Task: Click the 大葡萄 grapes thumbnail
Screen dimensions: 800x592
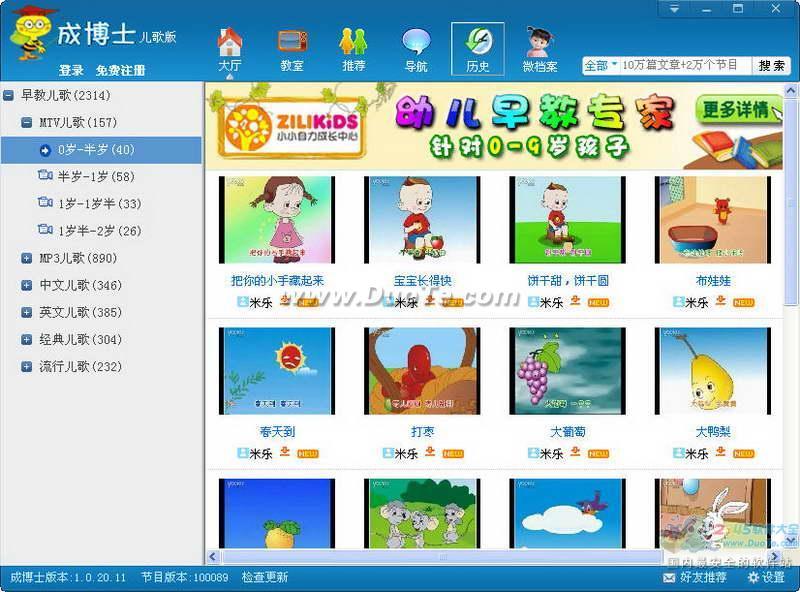Action: 567,371
